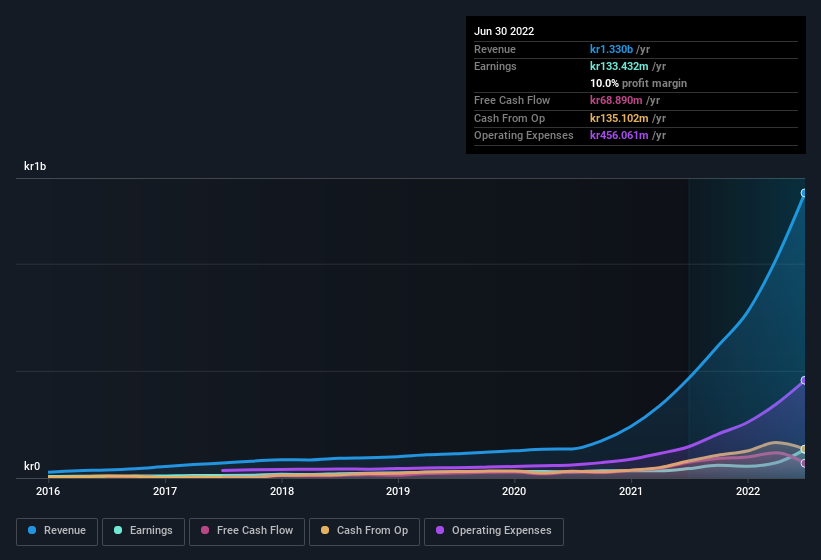This screenshot has height=560, width=821.
Task: Toggle the Cash From Op legend button
Action: pyautogui.click(x=364, y=532)
